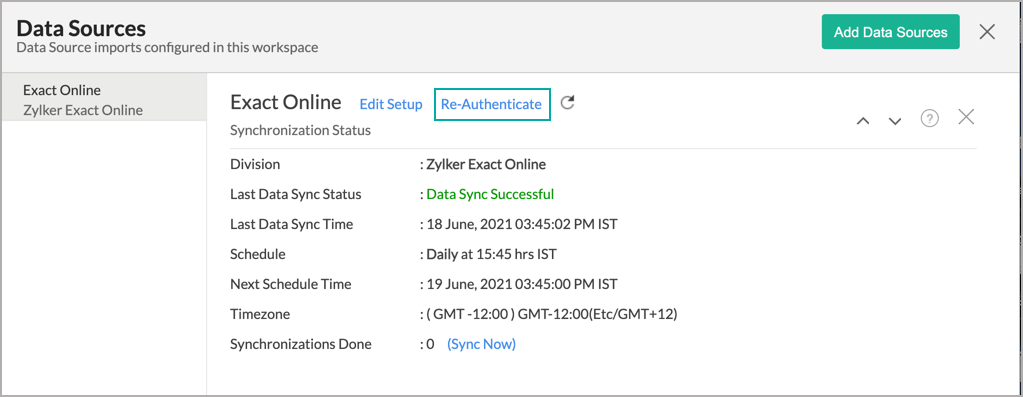Trigger Sync Now link
The height and width of the screenshot is (397, 1023).
pos(481,344)
